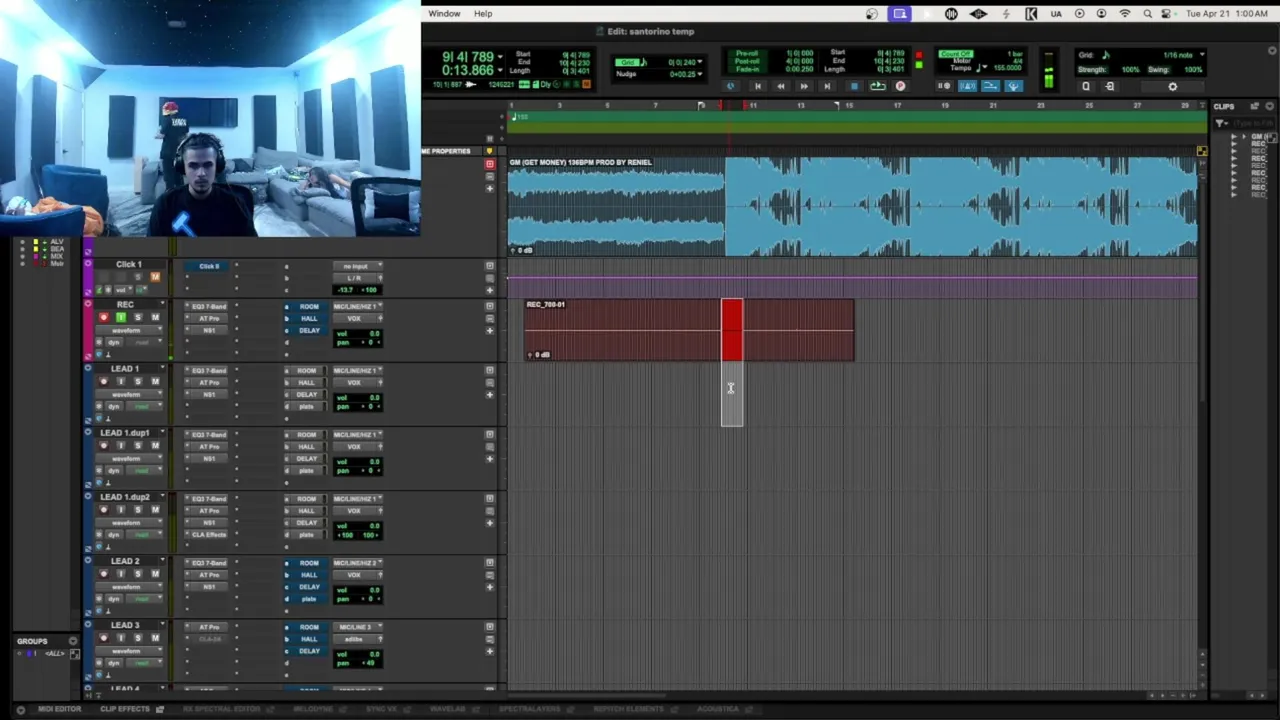Open the Wi-Fi menu bar icon

point(1125,14)
